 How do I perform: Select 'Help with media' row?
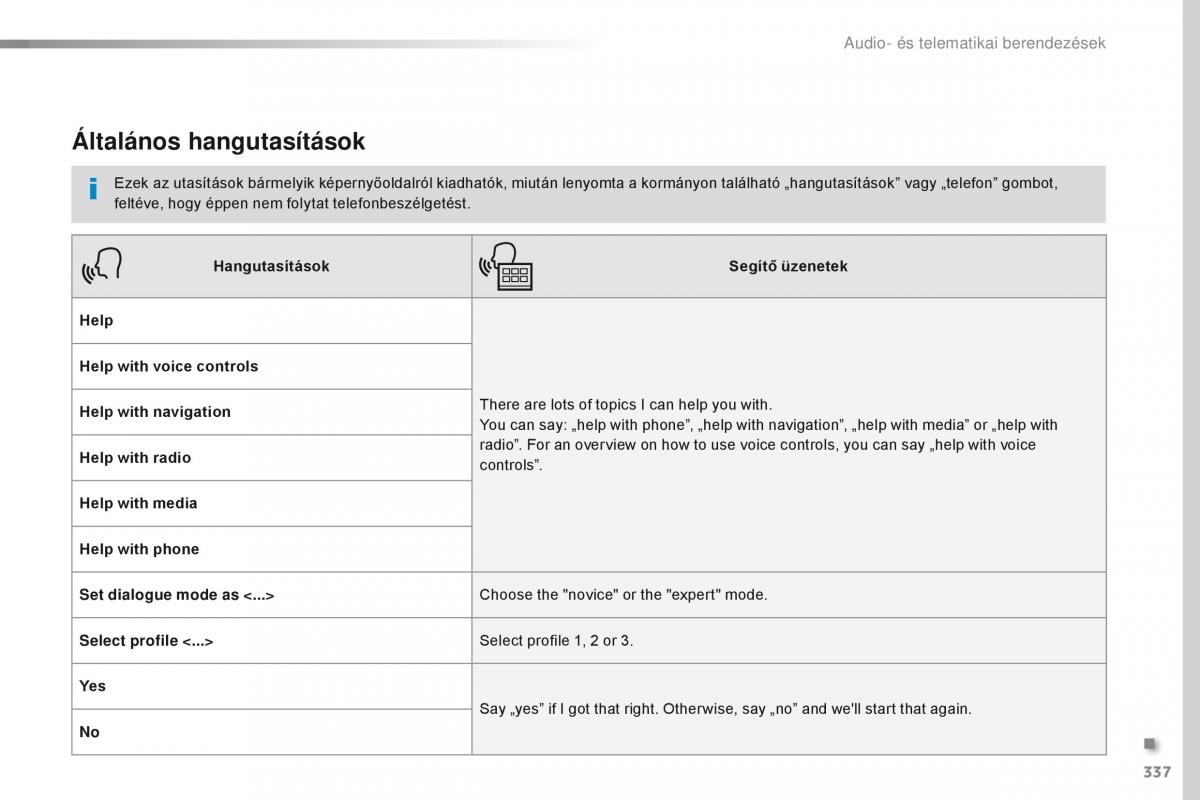[272, 504]
